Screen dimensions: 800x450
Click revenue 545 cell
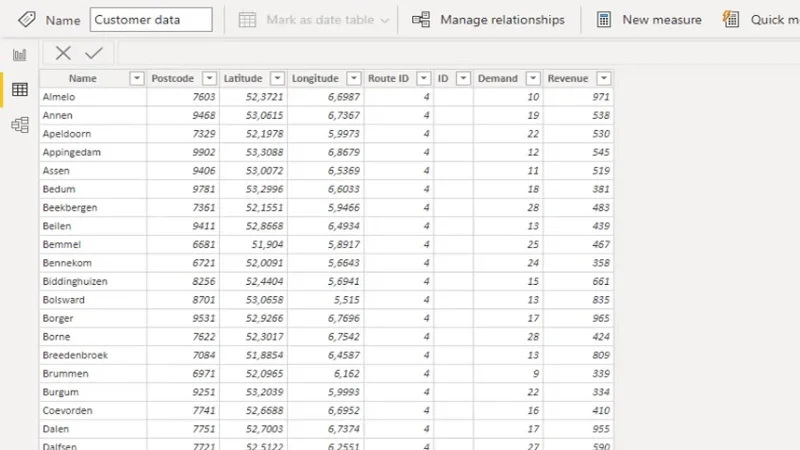click(578, 152)
